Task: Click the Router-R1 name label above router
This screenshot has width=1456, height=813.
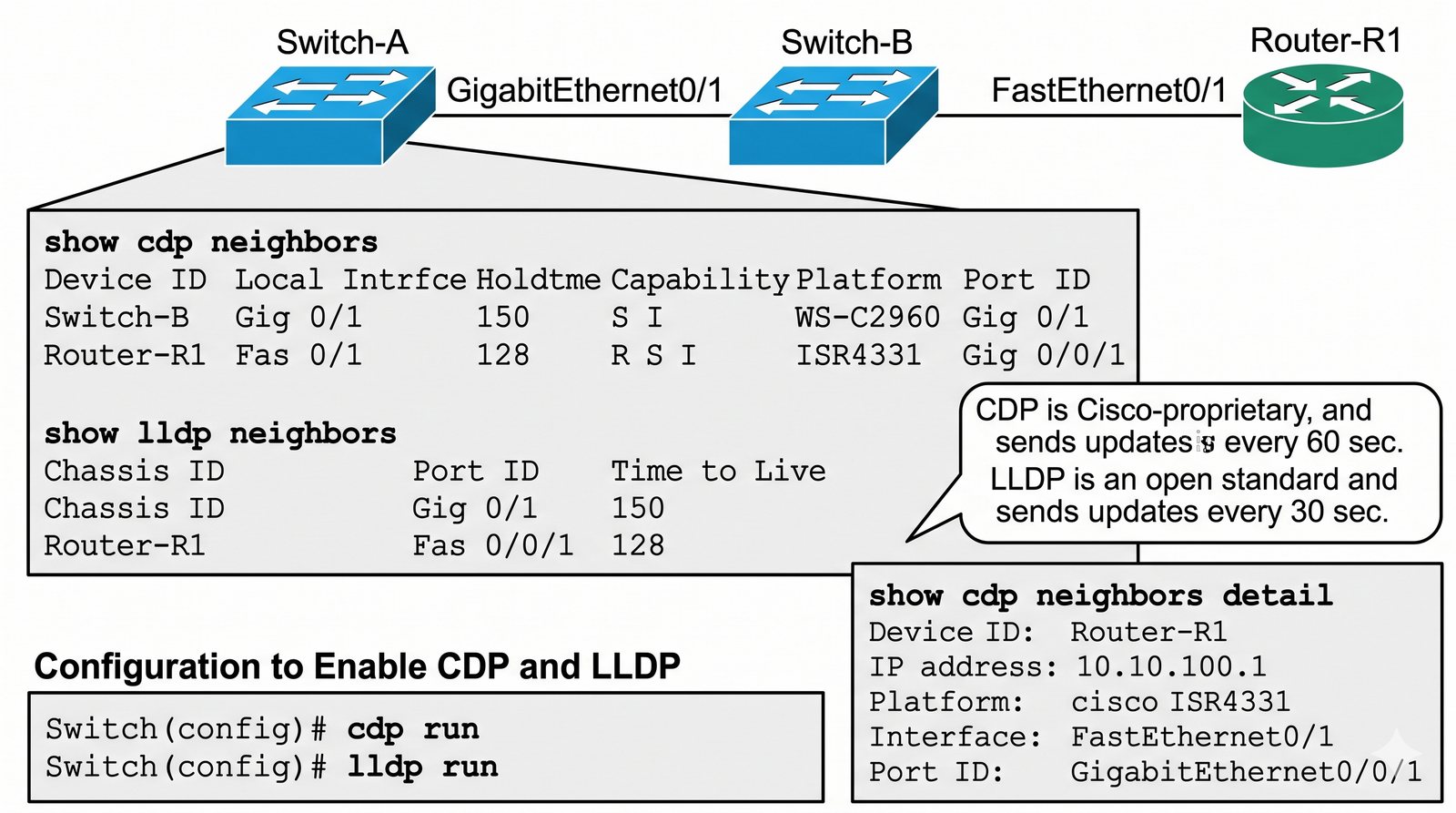Action: tap(1326, 40)
